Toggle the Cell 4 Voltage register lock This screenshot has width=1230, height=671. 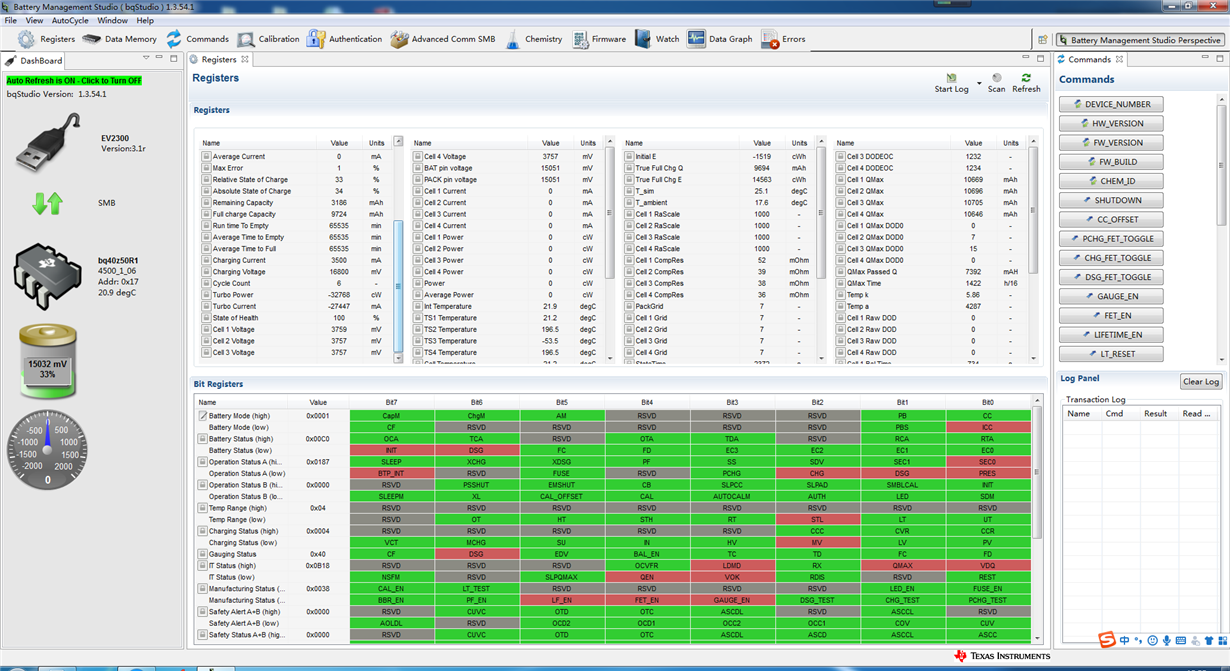[418, 157]
